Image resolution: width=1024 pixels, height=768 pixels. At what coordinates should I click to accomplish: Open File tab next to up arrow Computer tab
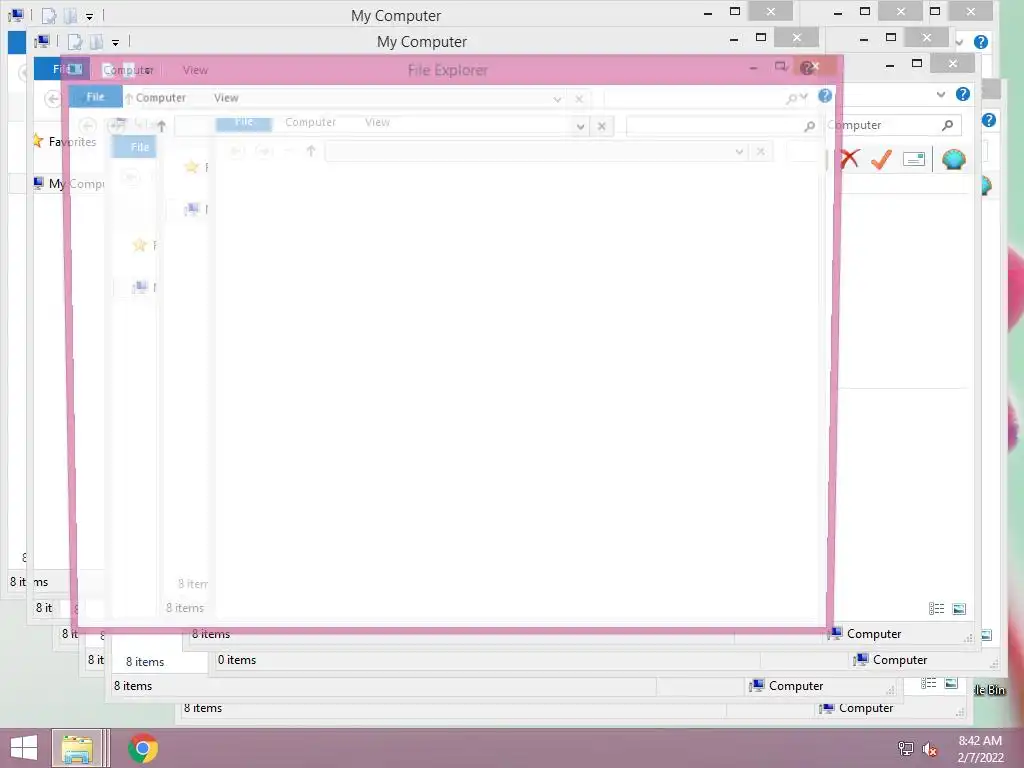(x=95, y=97)
